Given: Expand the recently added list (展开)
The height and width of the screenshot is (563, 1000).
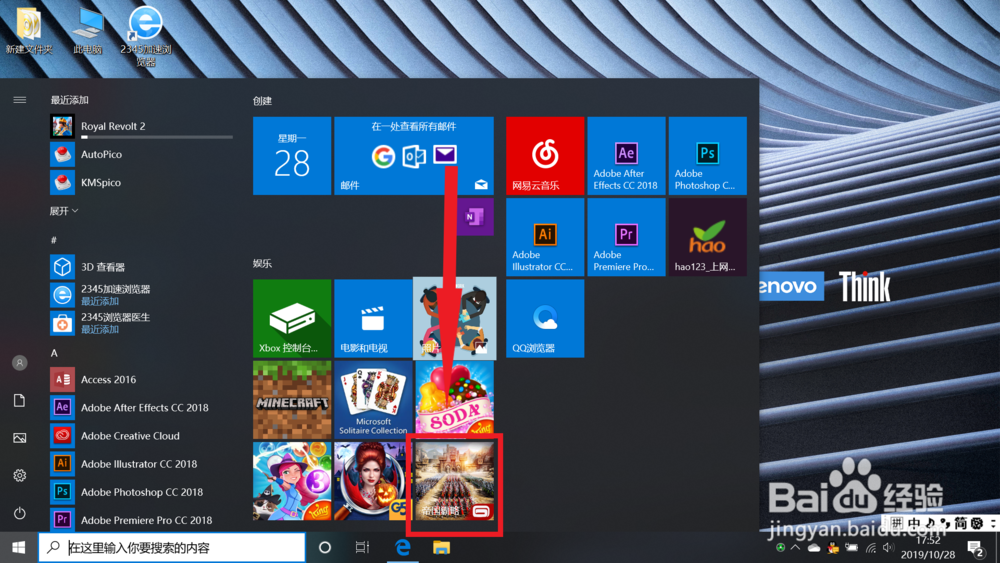Looking at the screenshot, I should [64, 211].
